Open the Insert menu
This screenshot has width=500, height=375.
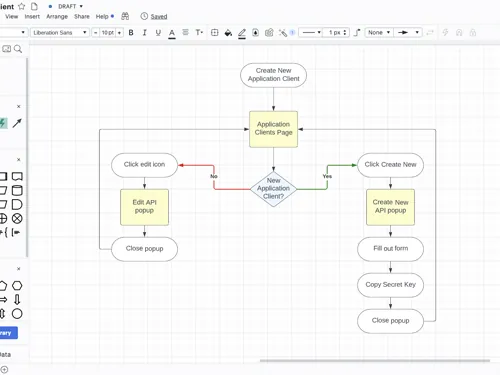(x=32, y=16)
